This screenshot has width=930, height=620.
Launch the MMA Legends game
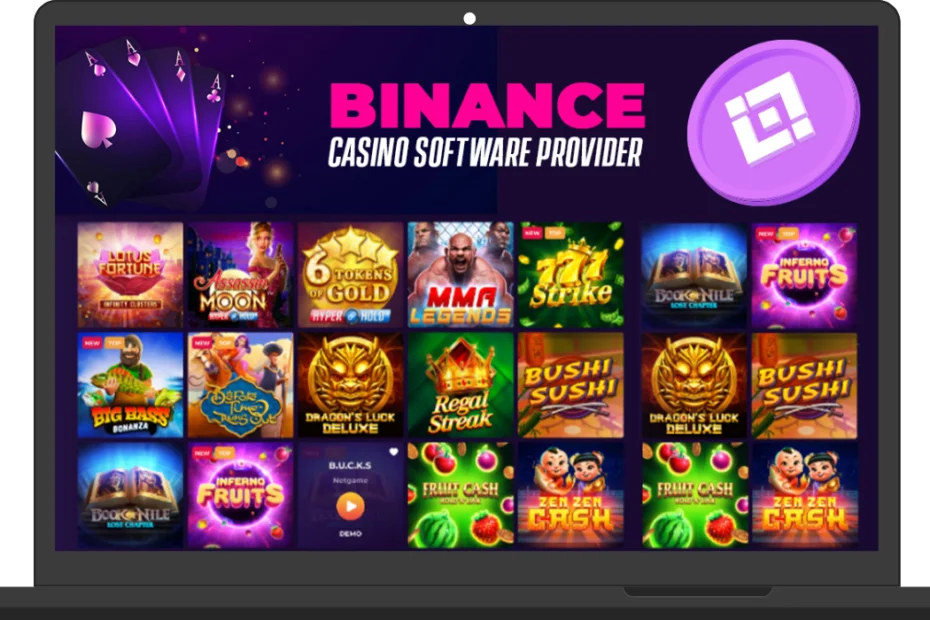coord(460,275)
